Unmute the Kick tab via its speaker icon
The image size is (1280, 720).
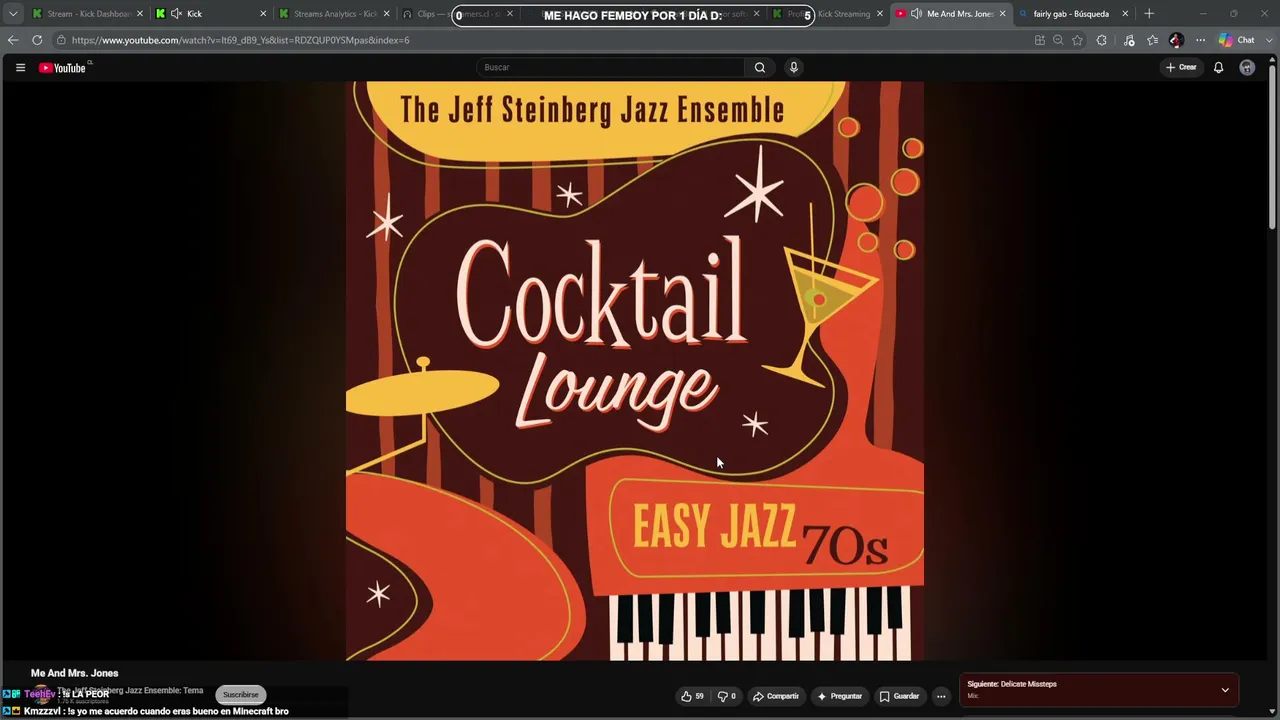(176, 14)
